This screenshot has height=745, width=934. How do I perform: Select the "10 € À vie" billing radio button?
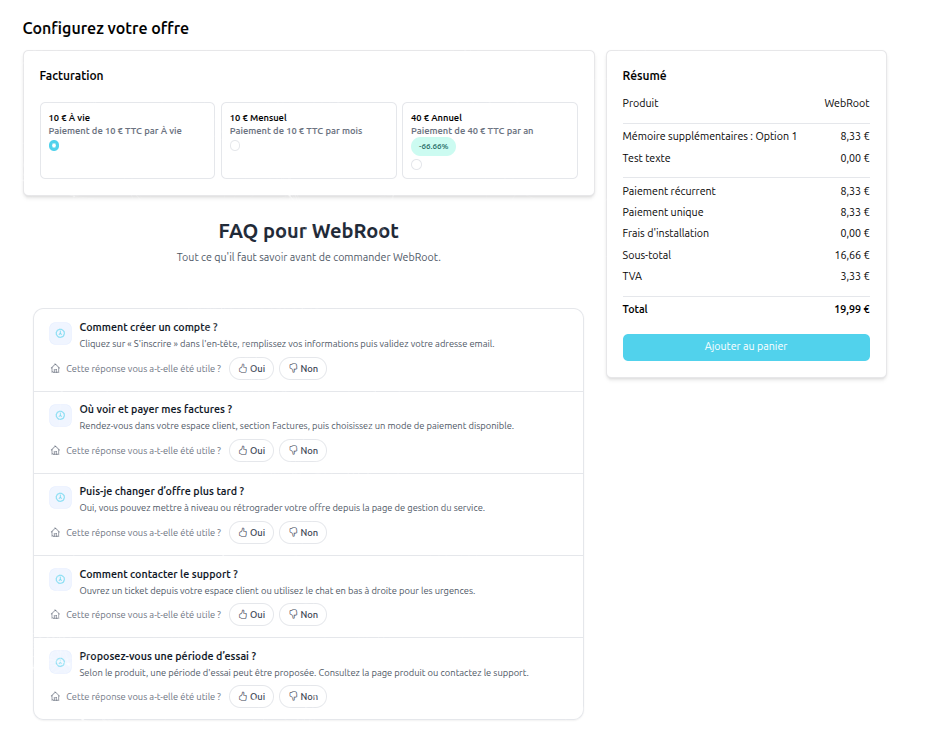pyautogui.click(x=54, y=146)
